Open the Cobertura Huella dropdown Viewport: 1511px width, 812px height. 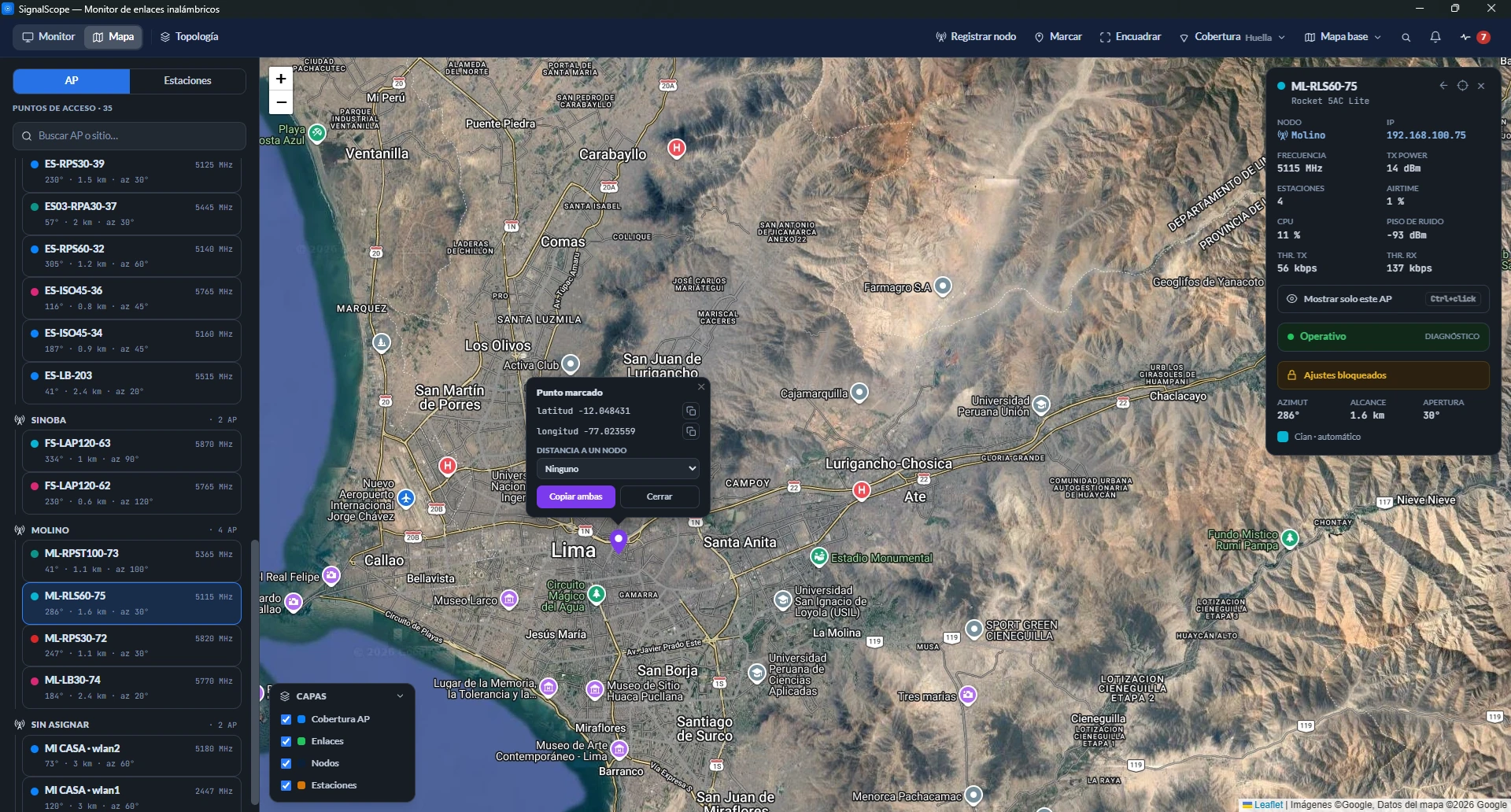1232,37
